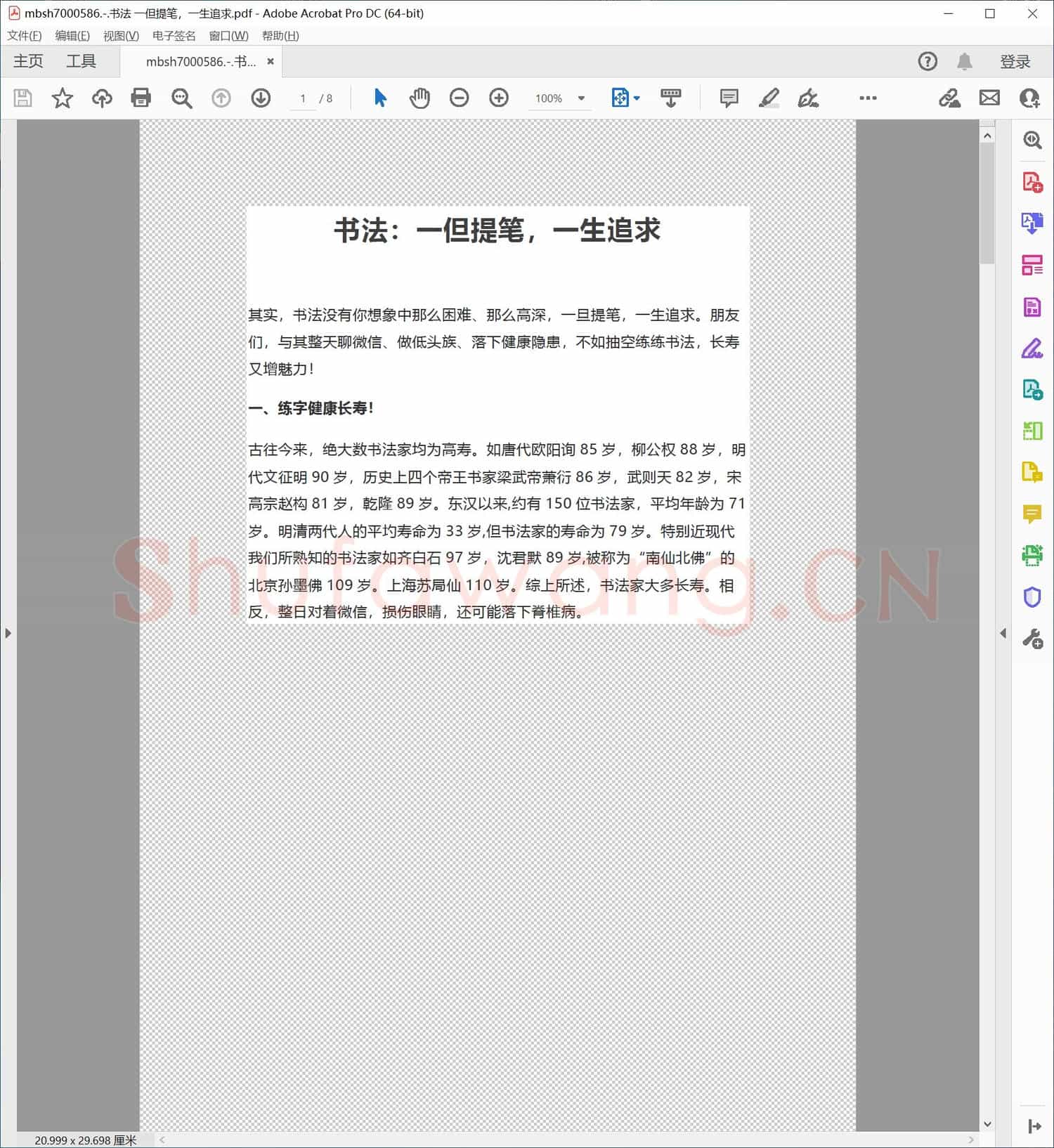Image resolution: width=1054 pixels, height=1148 pixels.
Task: Zoom out with minus icon
Action: [x=459, y=98]
